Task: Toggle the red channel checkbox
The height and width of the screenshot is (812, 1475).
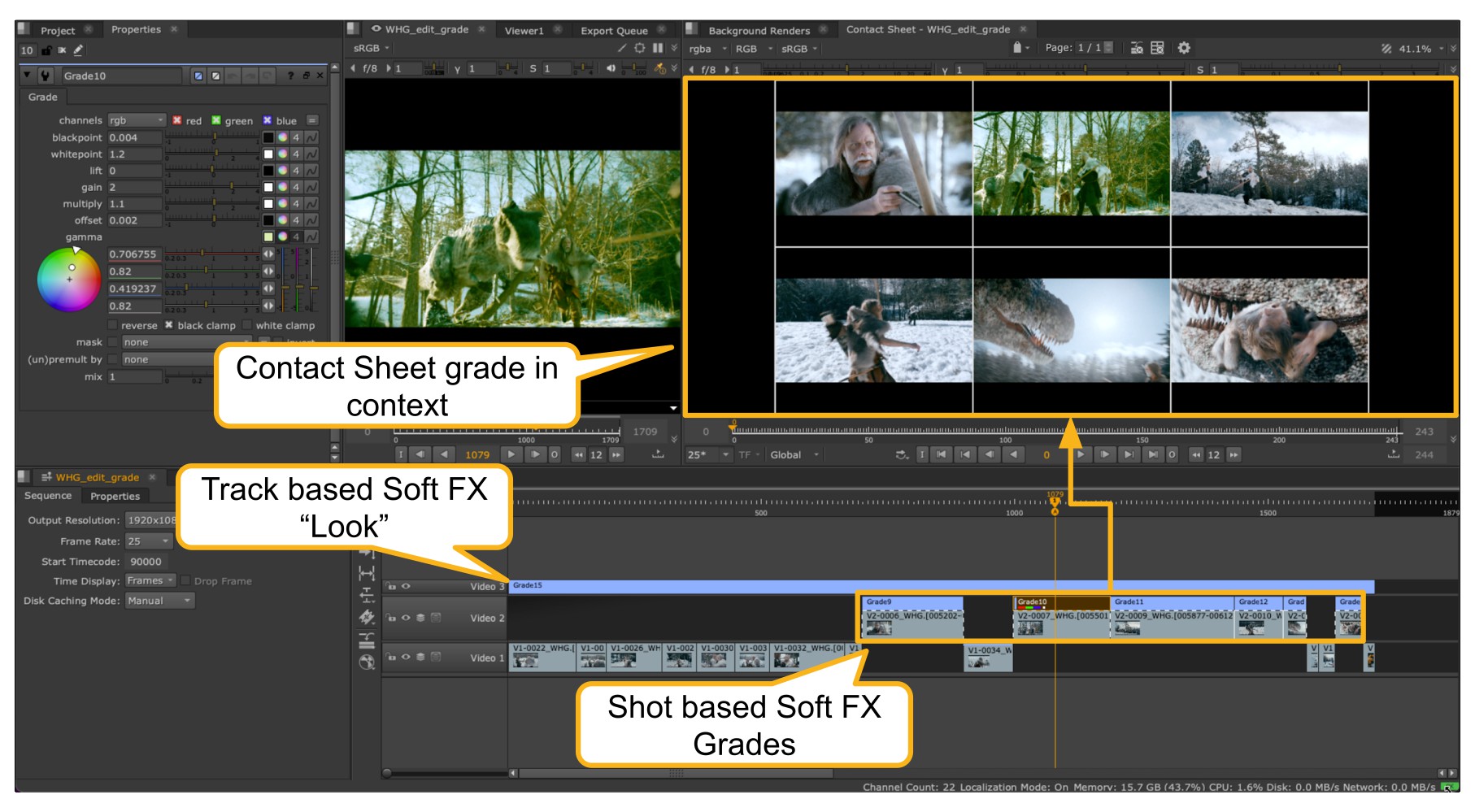Action: pos(177,120)
